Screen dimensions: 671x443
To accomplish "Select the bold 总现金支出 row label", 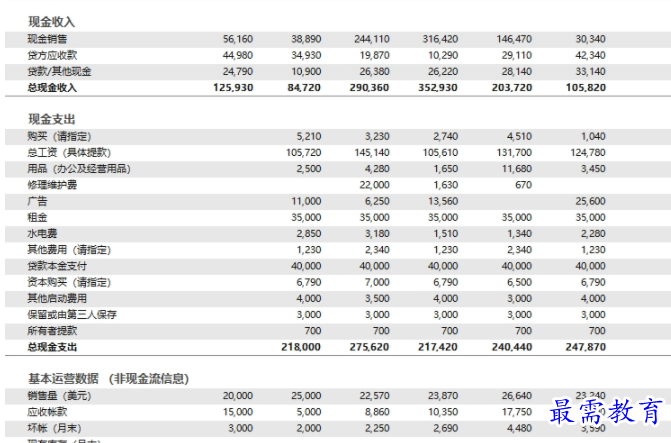I will tap(52, 347).
